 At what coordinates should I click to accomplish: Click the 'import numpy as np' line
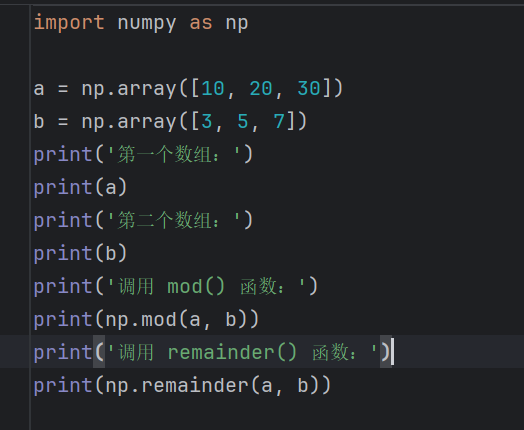pos(141,23)
